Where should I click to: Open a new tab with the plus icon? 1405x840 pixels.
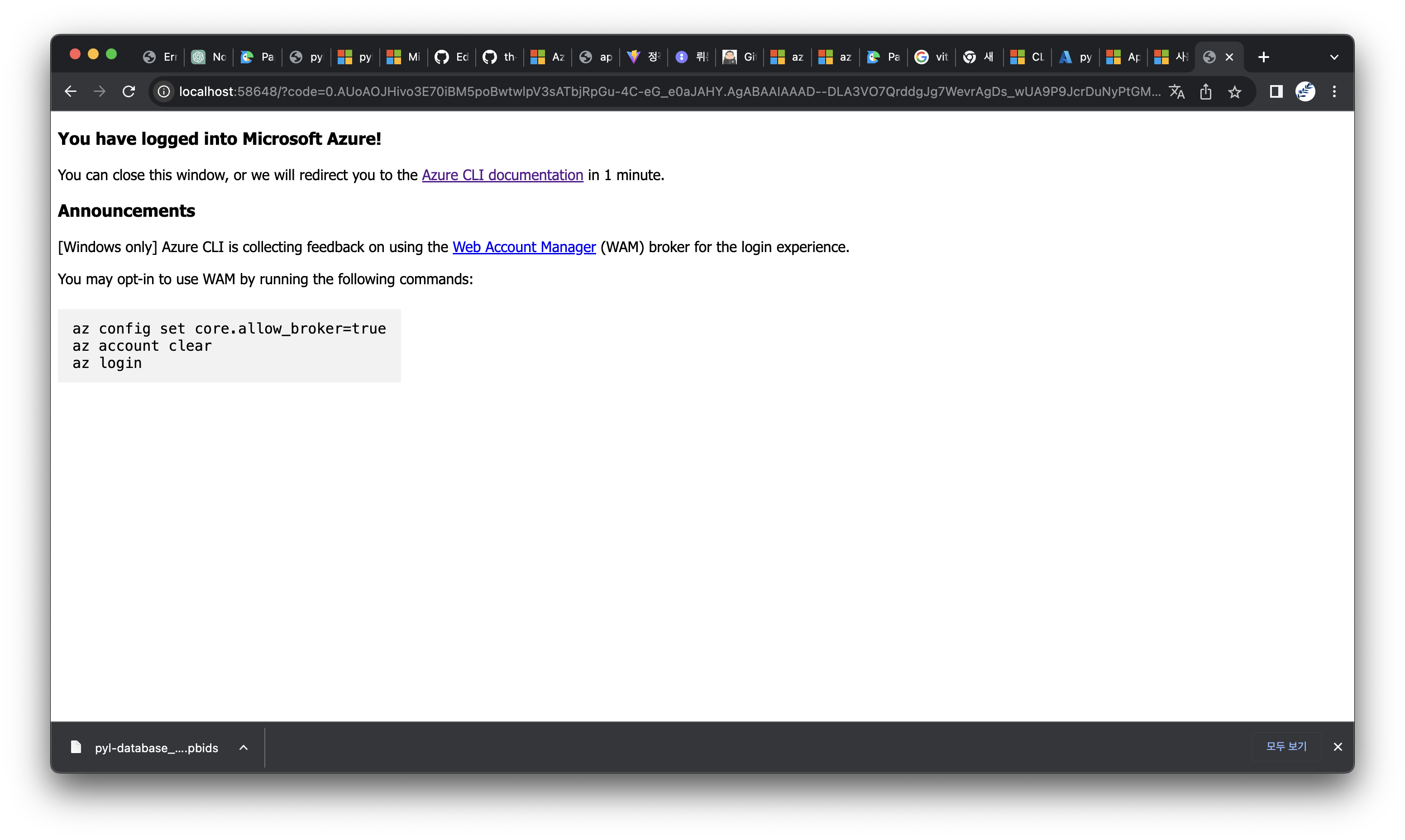coord(1263,57)
